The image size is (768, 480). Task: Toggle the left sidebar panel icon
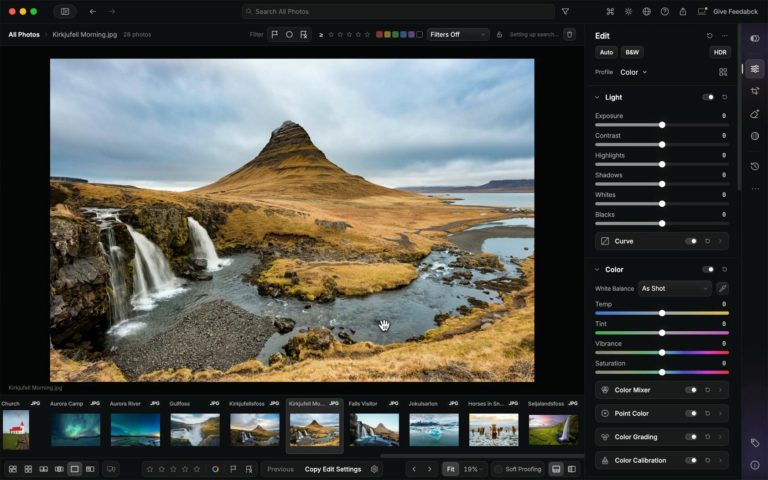point(65,11)
